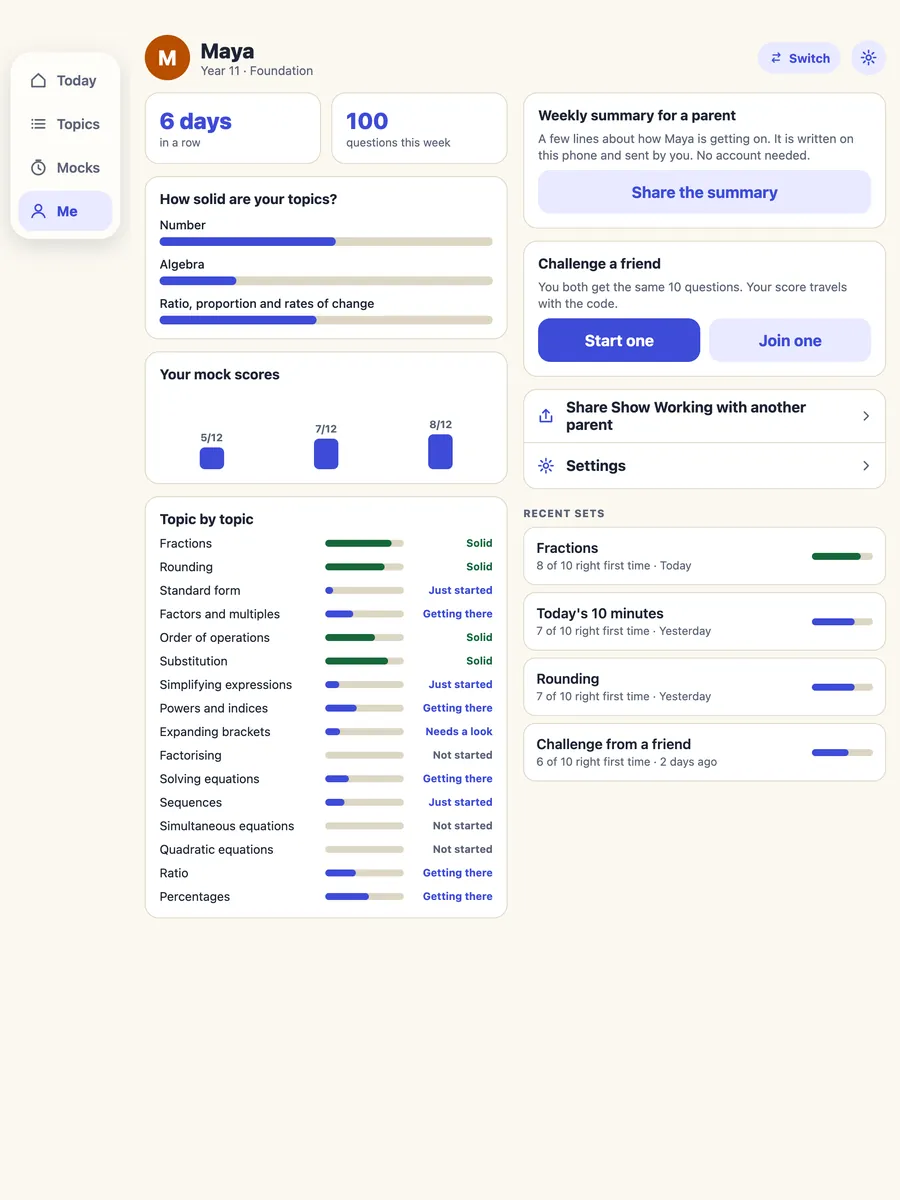Image resolution: width=900 pixels, height=1200 pixels.
Task: Open the Mocks tab
Action: point(65,168)
